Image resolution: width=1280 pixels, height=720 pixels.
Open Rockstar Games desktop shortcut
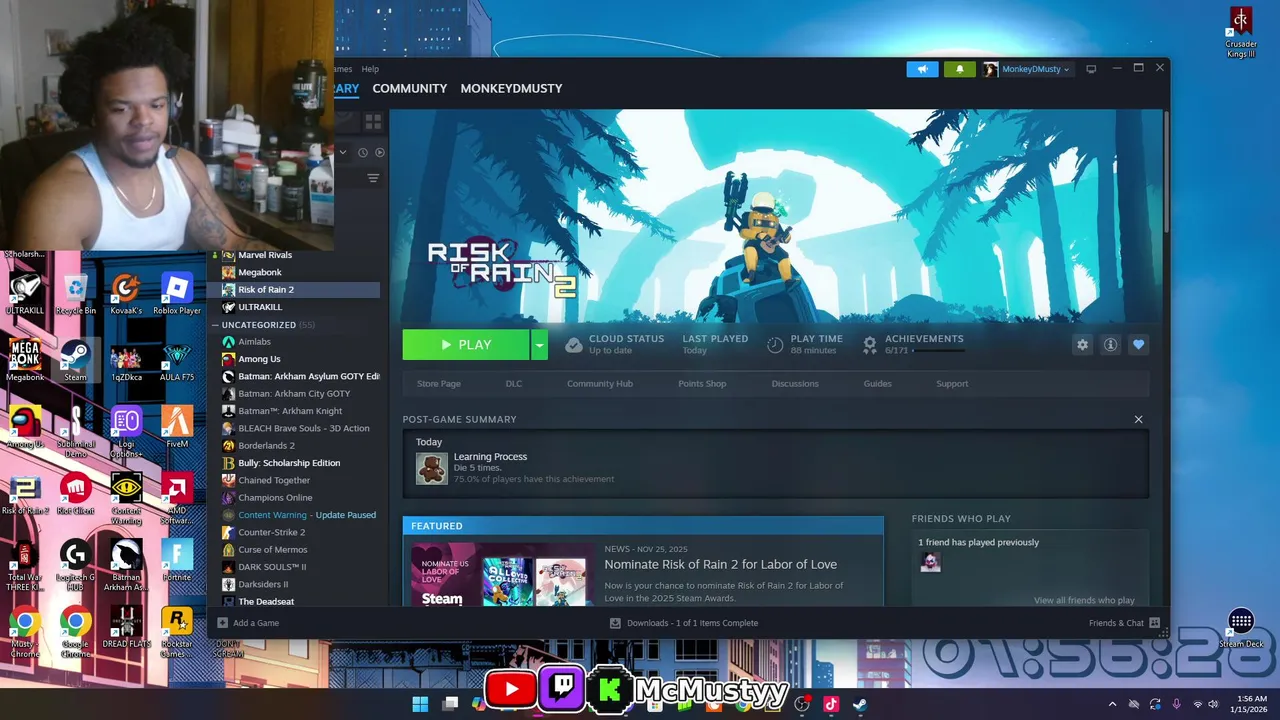[x=177, y=632]
